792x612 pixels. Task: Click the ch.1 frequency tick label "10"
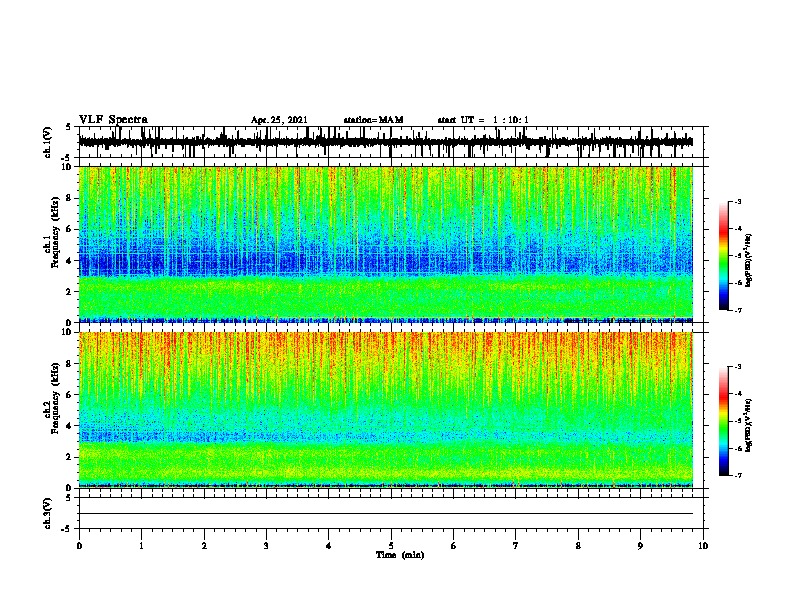coord(68,167)
